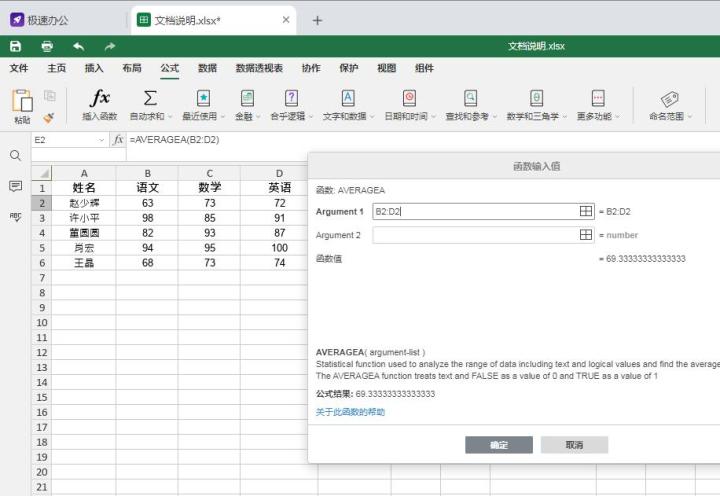This screenshot has width=720, height=496.
Task: Cancel the function dialog with 取消
Action: click(574, 445)
